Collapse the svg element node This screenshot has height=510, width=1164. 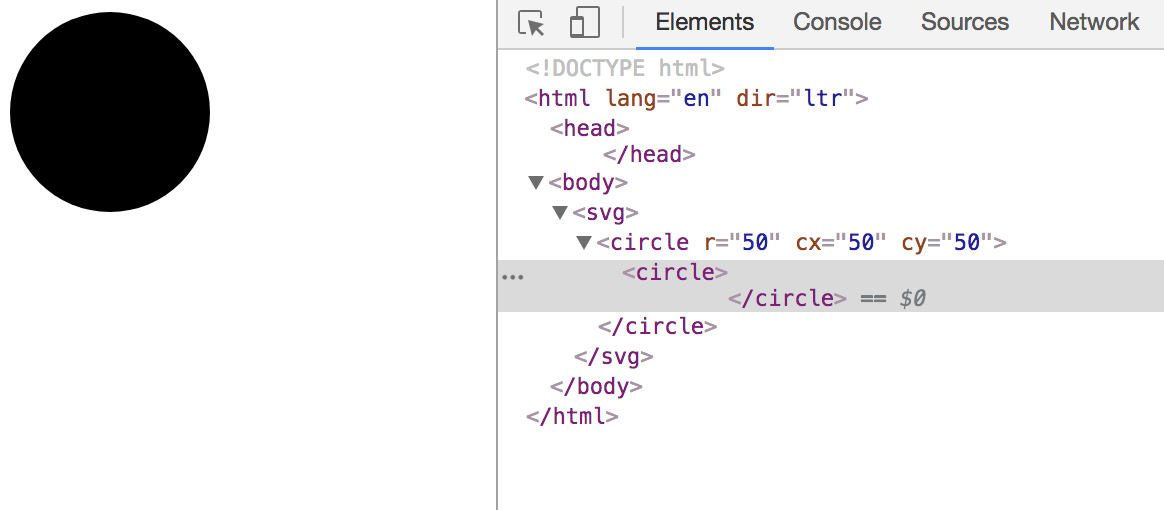click(560, 213)
